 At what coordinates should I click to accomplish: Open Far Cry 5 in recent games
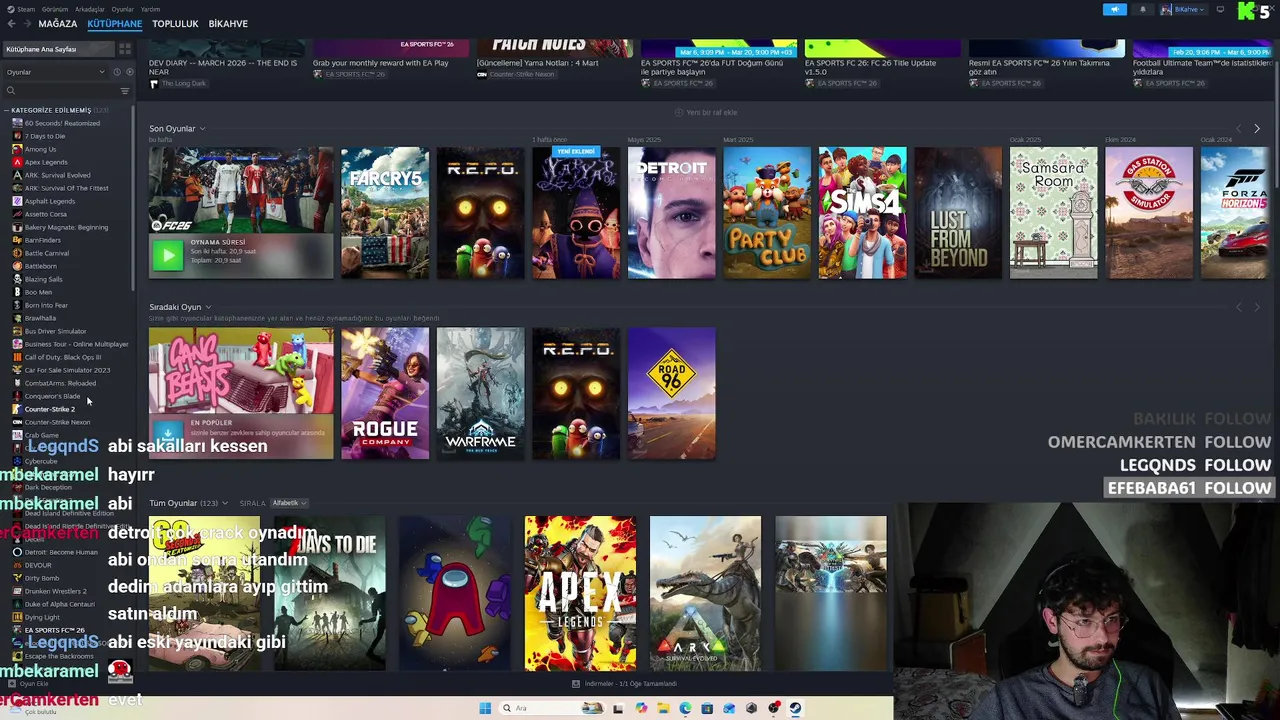point(385,213)
